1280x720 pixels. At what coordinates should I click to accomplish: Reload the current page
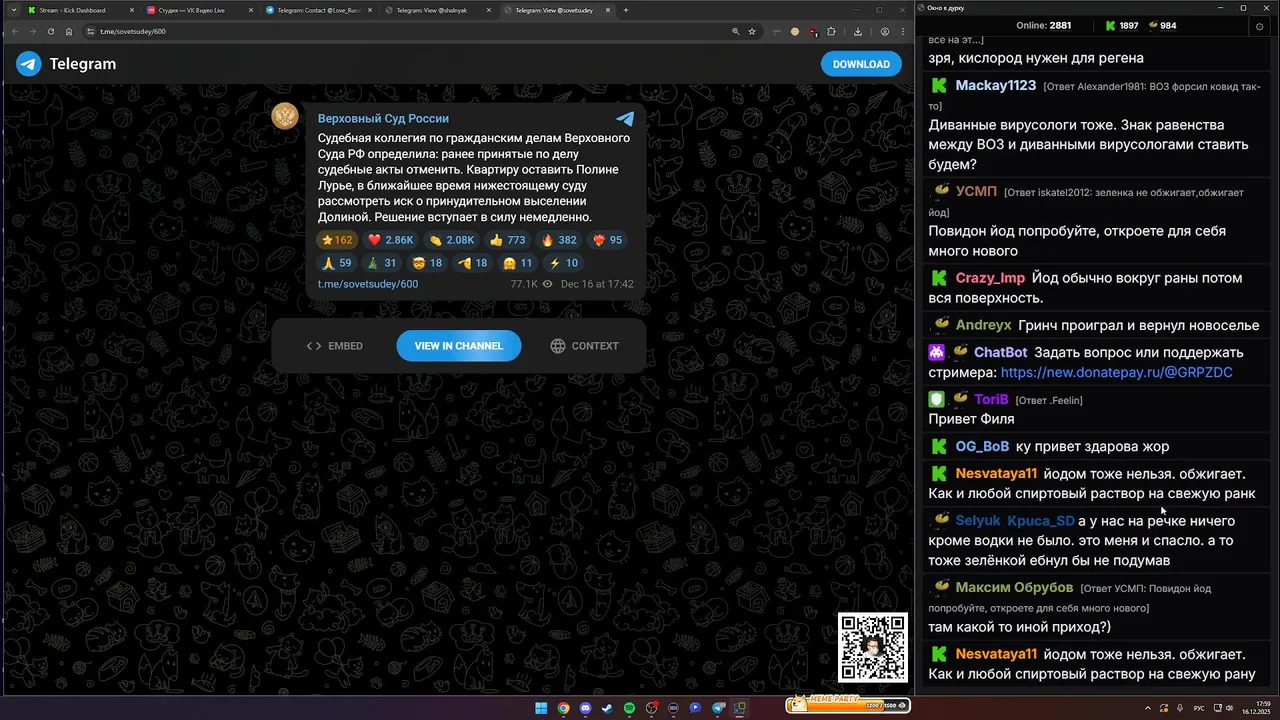pyautogui.click(x=51, y=31)
